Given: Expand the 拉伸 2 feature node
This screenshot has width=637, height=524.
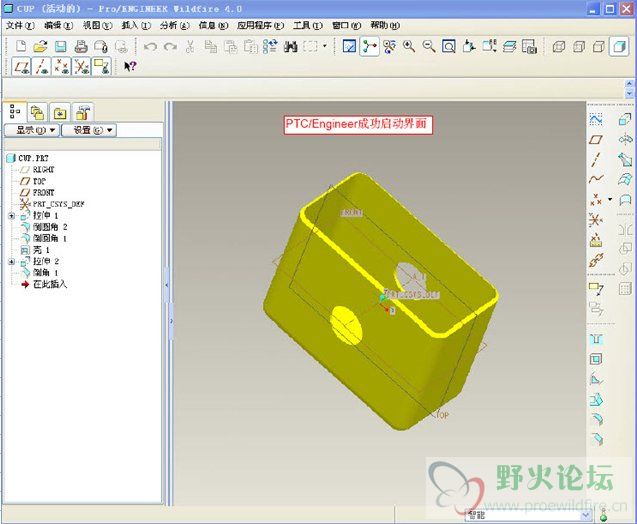Looking at the screenshot, I should click(11, 262).
